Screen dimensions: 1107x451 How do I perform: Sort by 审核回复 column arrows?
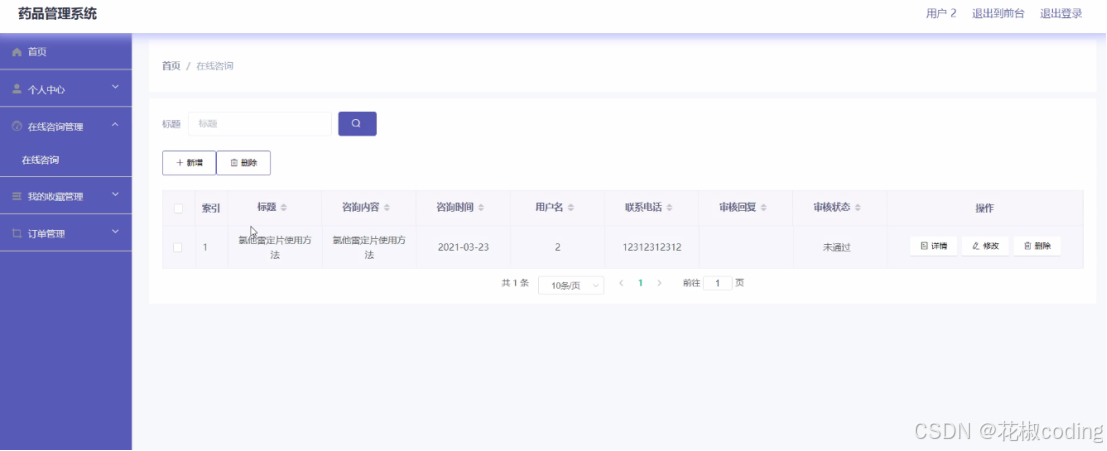764,208
